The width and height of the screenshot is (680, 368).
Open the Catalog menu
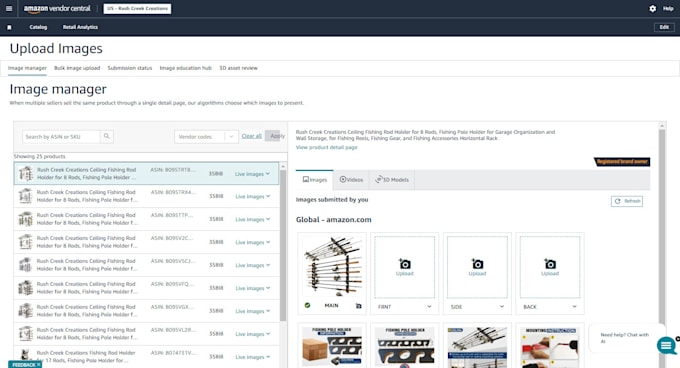[38, 27]
